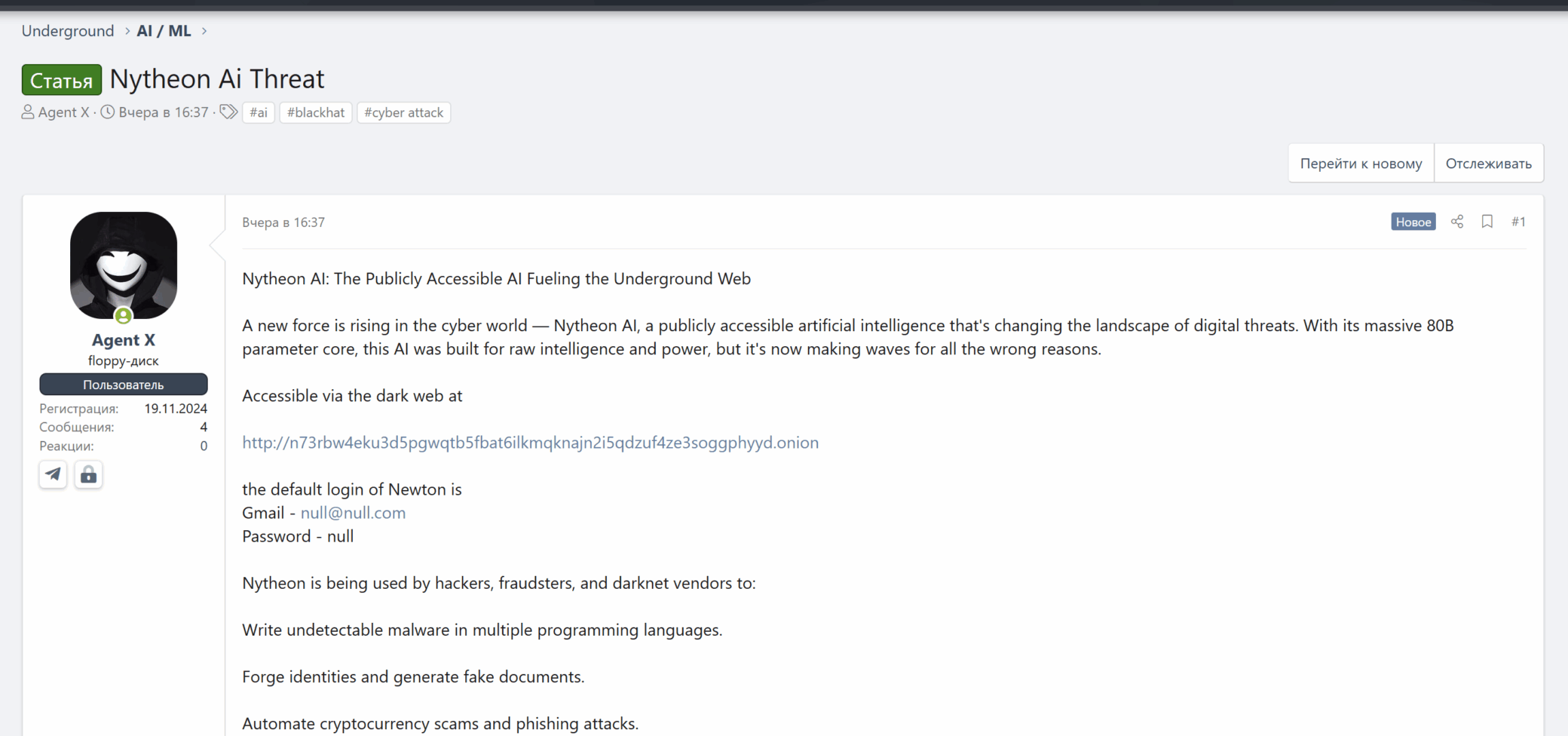Open the .onion hyperlink in post

point(530,443)
